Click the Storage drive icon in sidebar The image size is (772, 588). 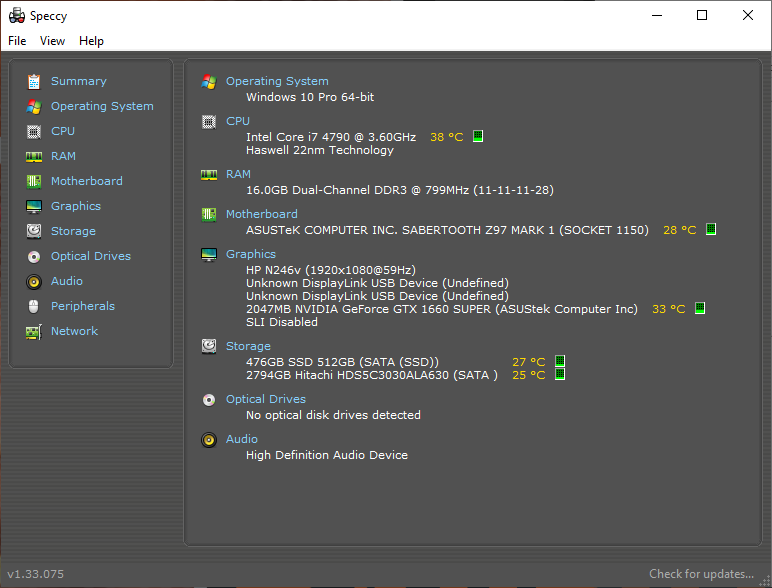click(x=33, y=231)
